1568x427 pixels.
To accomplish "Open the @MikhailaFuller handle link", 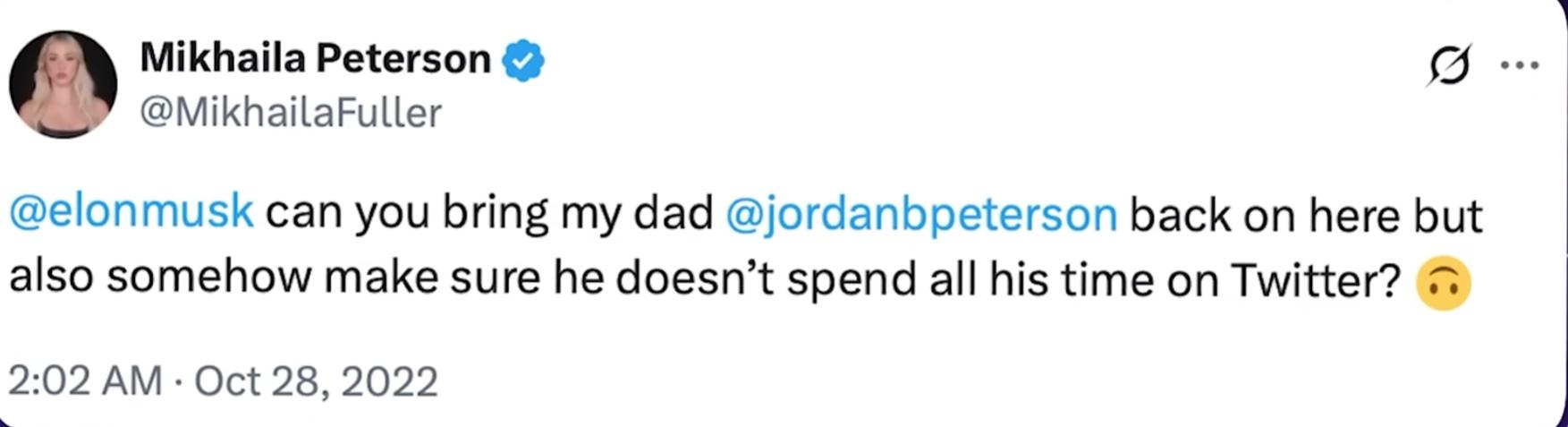I will tap(291, 114).
